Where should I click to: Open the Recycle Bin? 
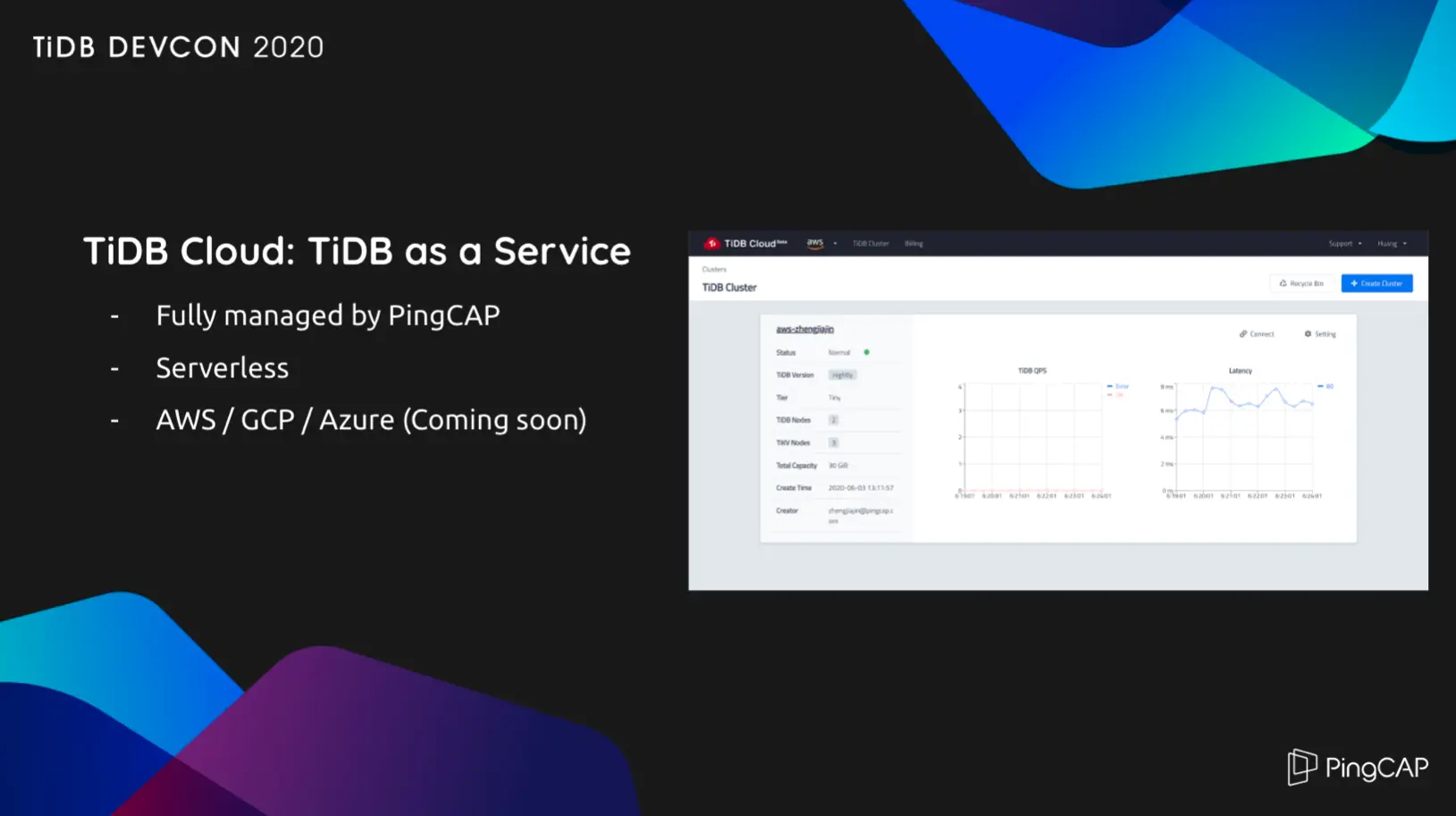click(1301, 283)
